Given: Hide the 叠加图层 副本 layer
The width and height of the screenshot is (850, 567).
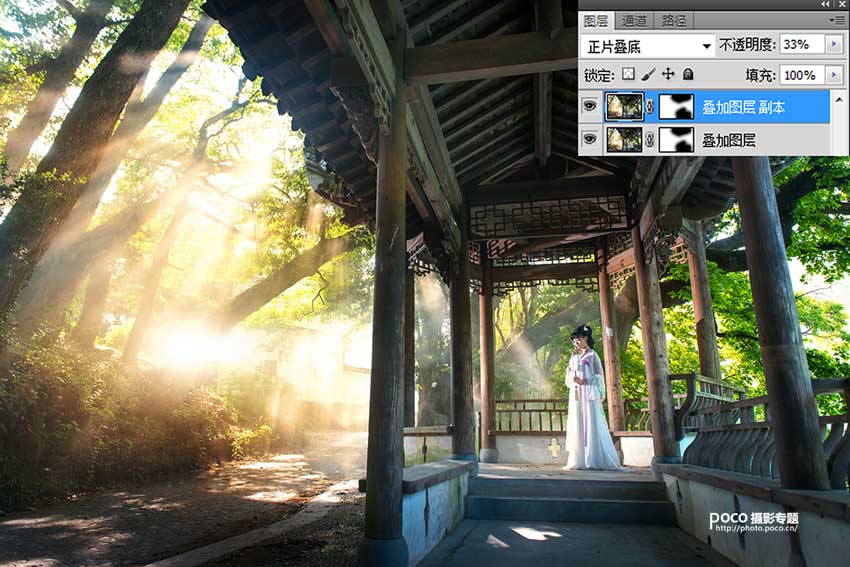Looking at the screenshot, I should tap(590, 107).
